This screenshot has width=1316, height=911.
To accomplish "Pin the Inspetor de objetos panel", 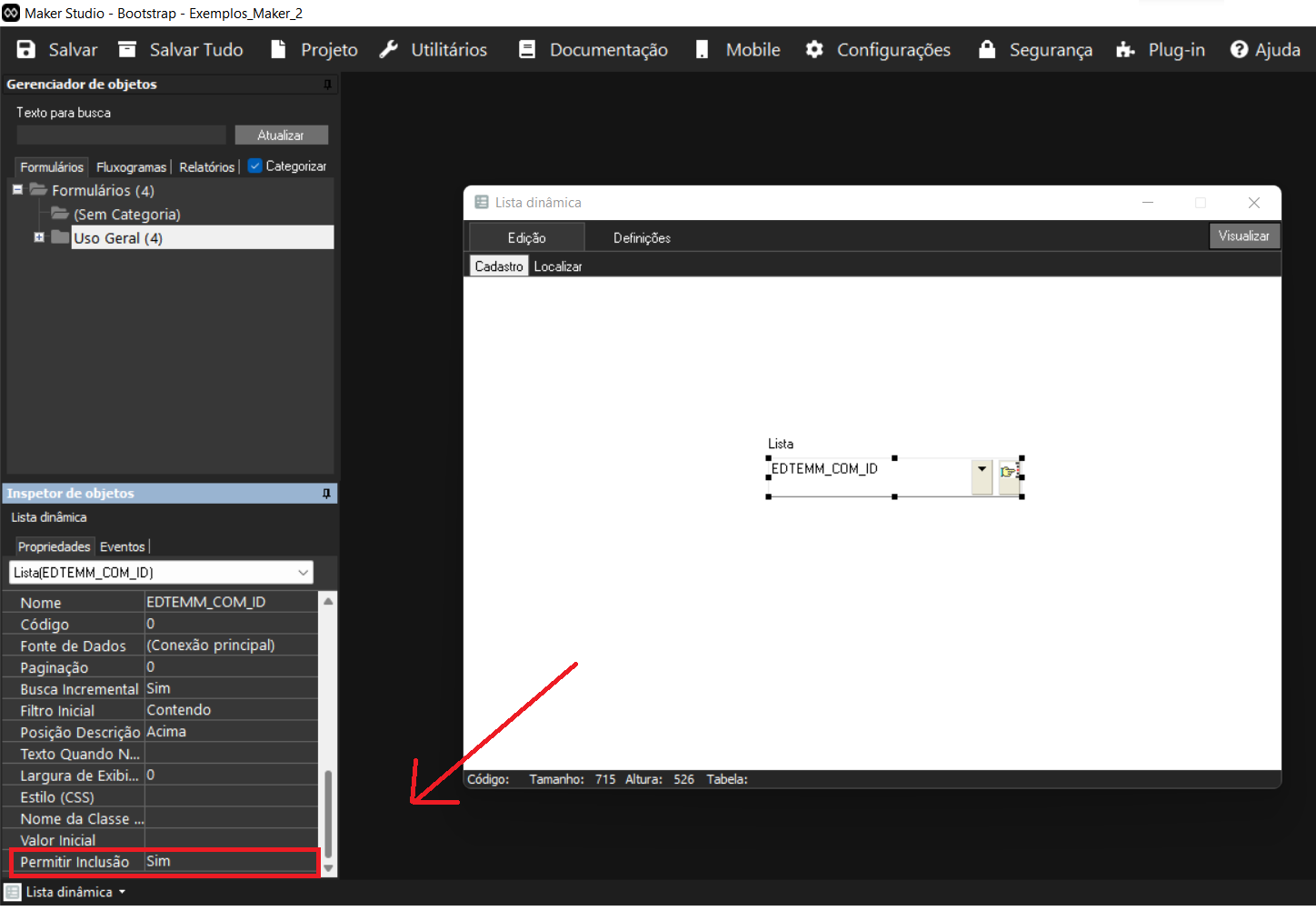I will pos(326,494).
